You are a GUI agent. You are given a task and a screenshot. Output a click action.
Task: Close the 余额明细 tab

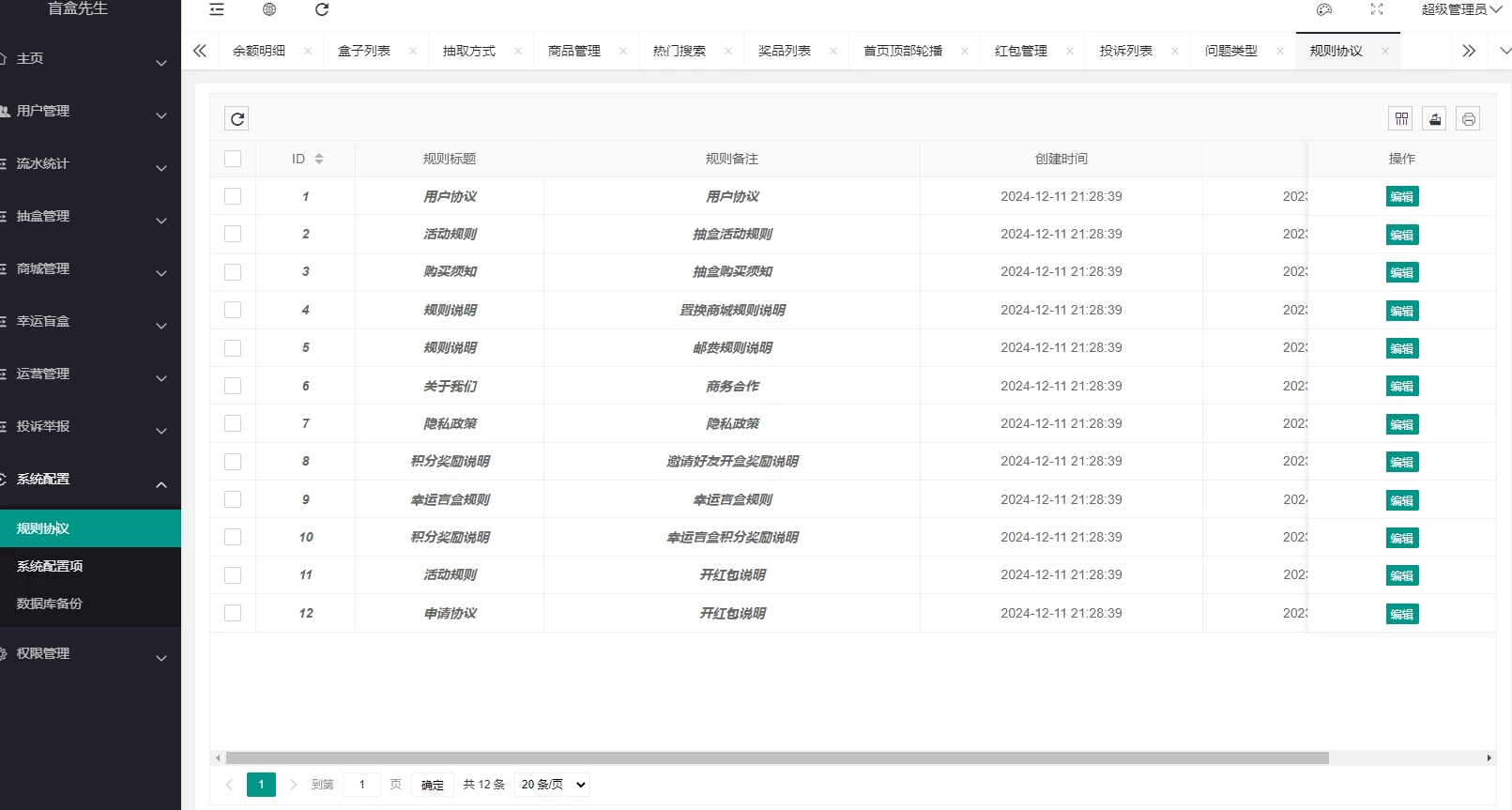pyautogui.click(x=308, y=51)
